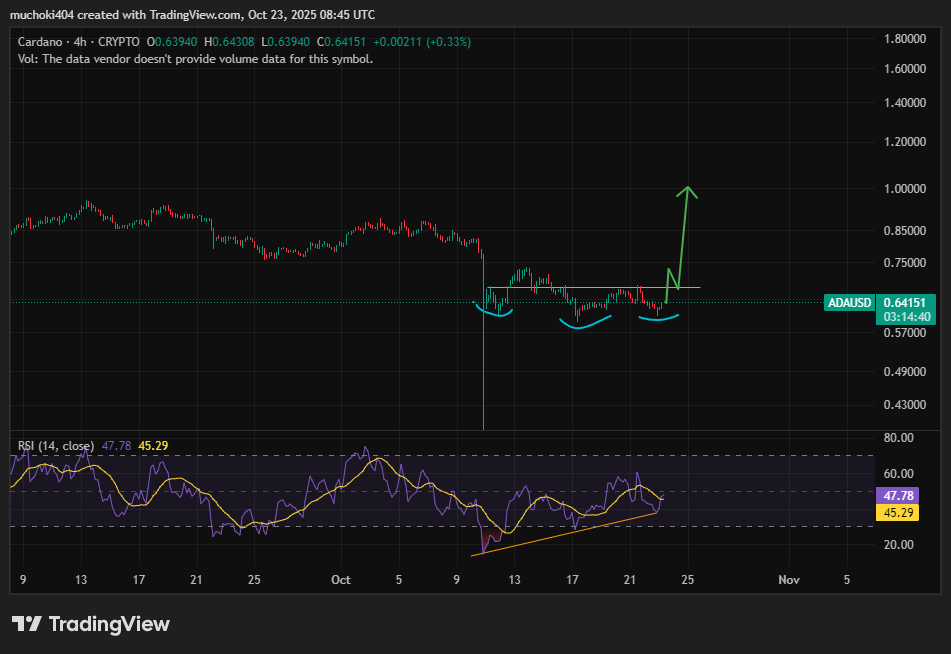The width and height of the screenshot is (951, 654).
Task: Click the Nov label on the date axis
Action: click(x=789, y=579)
